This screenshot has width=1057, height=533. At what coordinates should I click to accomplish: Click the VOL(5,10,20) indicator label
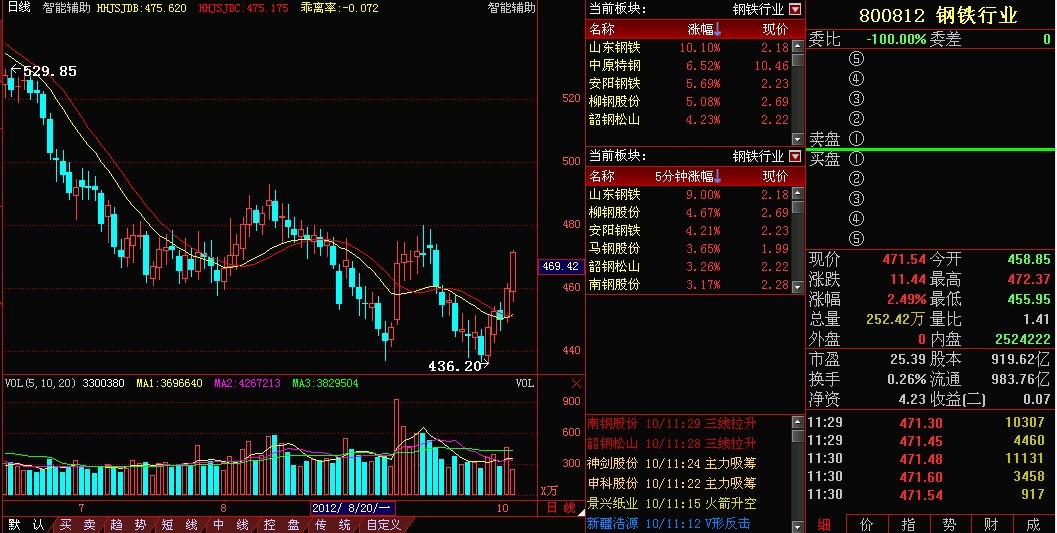40,383
